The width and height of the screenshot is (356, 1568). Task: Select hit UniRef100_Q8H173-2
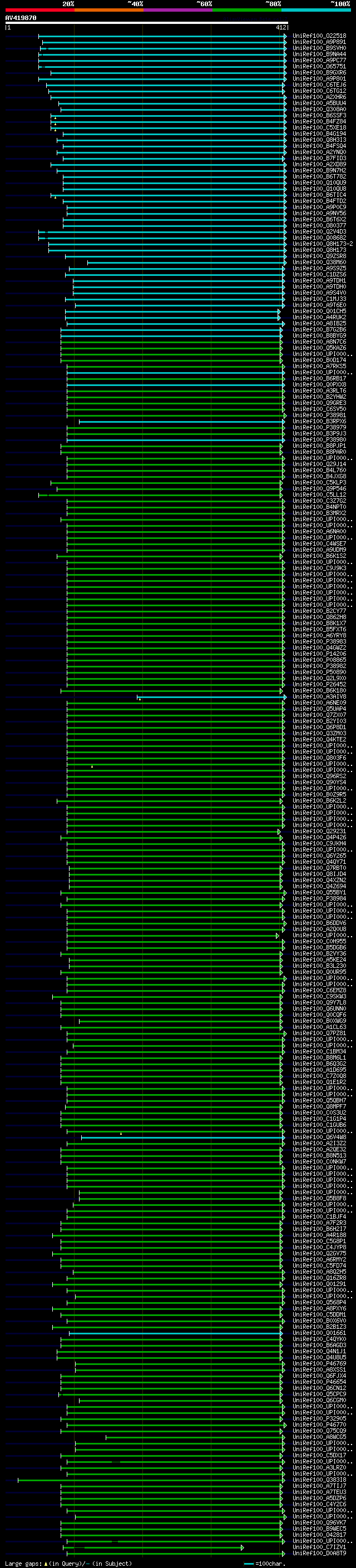(x=323, y=244)
